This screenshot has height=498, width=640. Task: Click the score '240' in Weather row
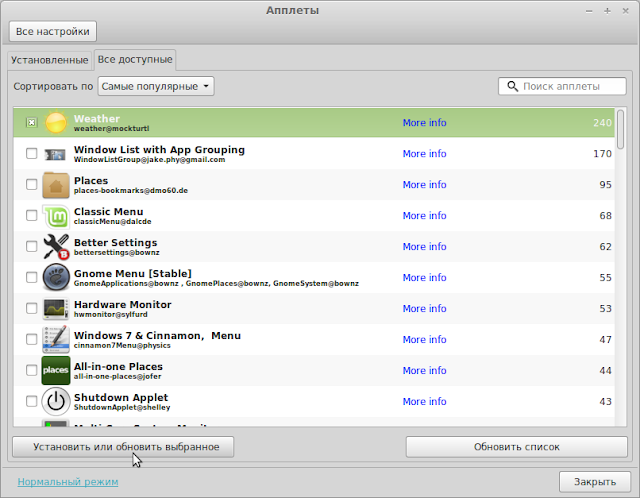(602, 123)
